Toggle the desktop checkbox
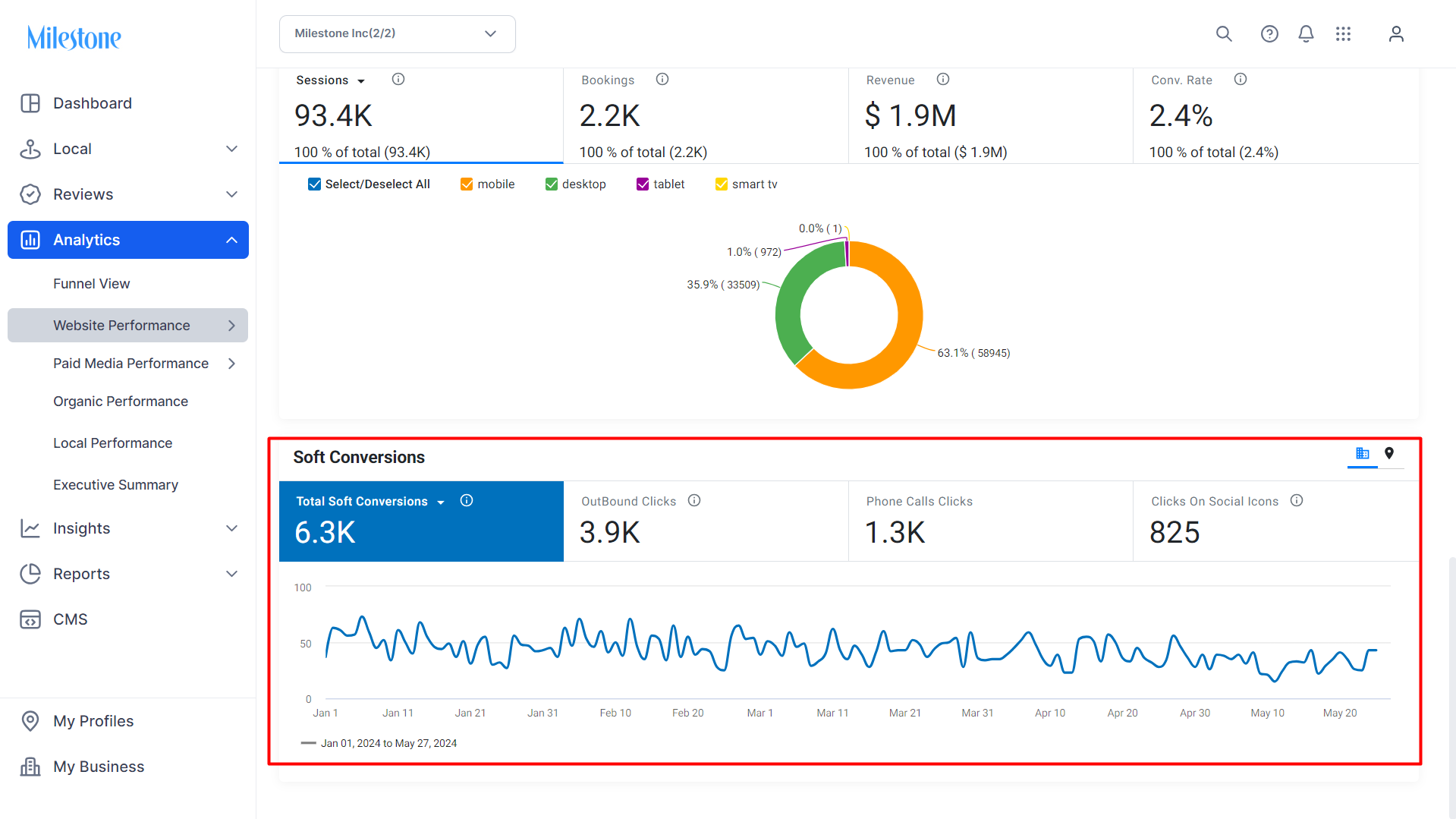This screenshot has width=1456, height=819. (x=552, y=184)
